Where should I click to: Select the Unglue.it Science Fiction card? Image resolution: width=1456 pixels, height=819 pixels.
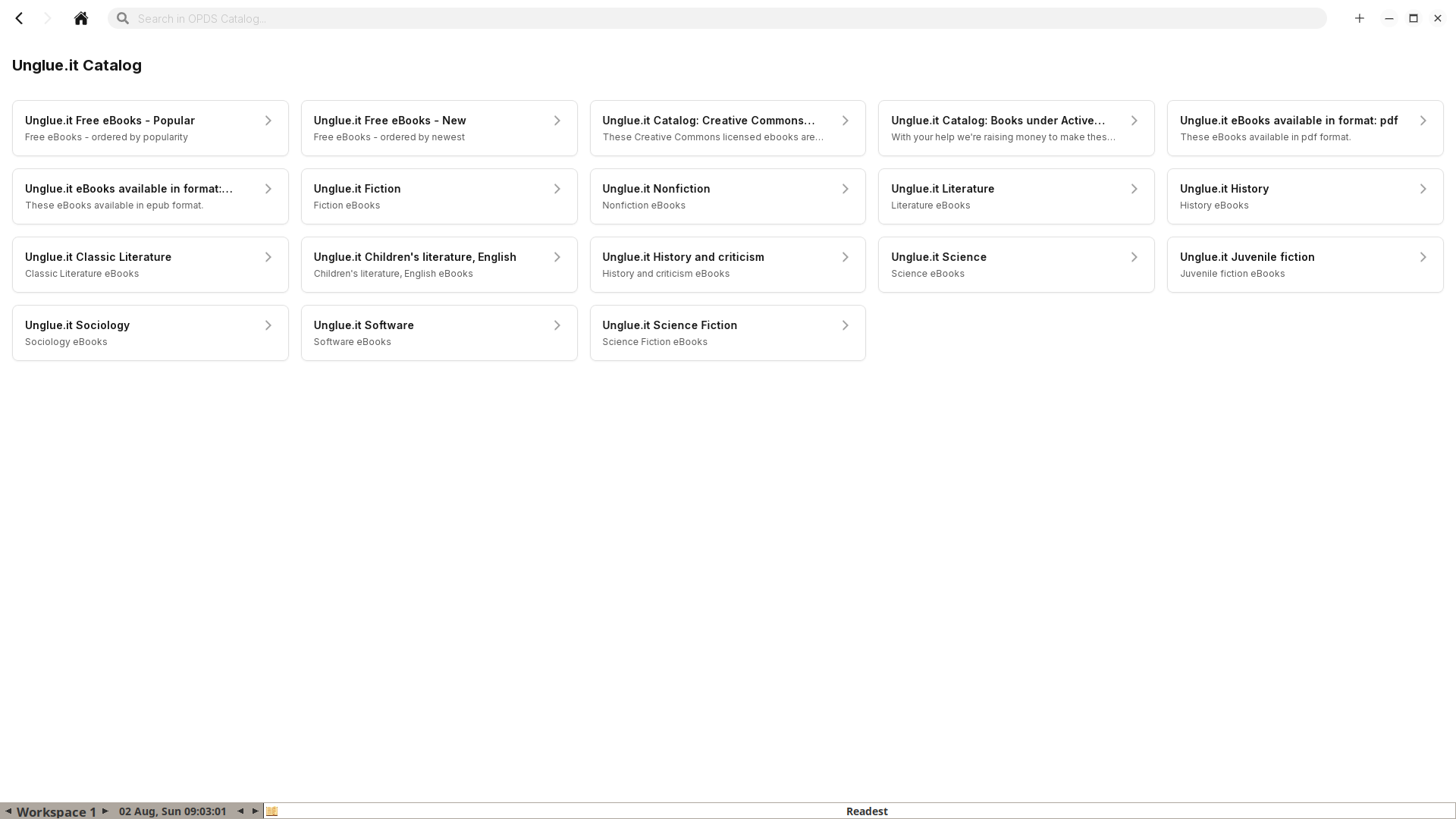[728, 333]
